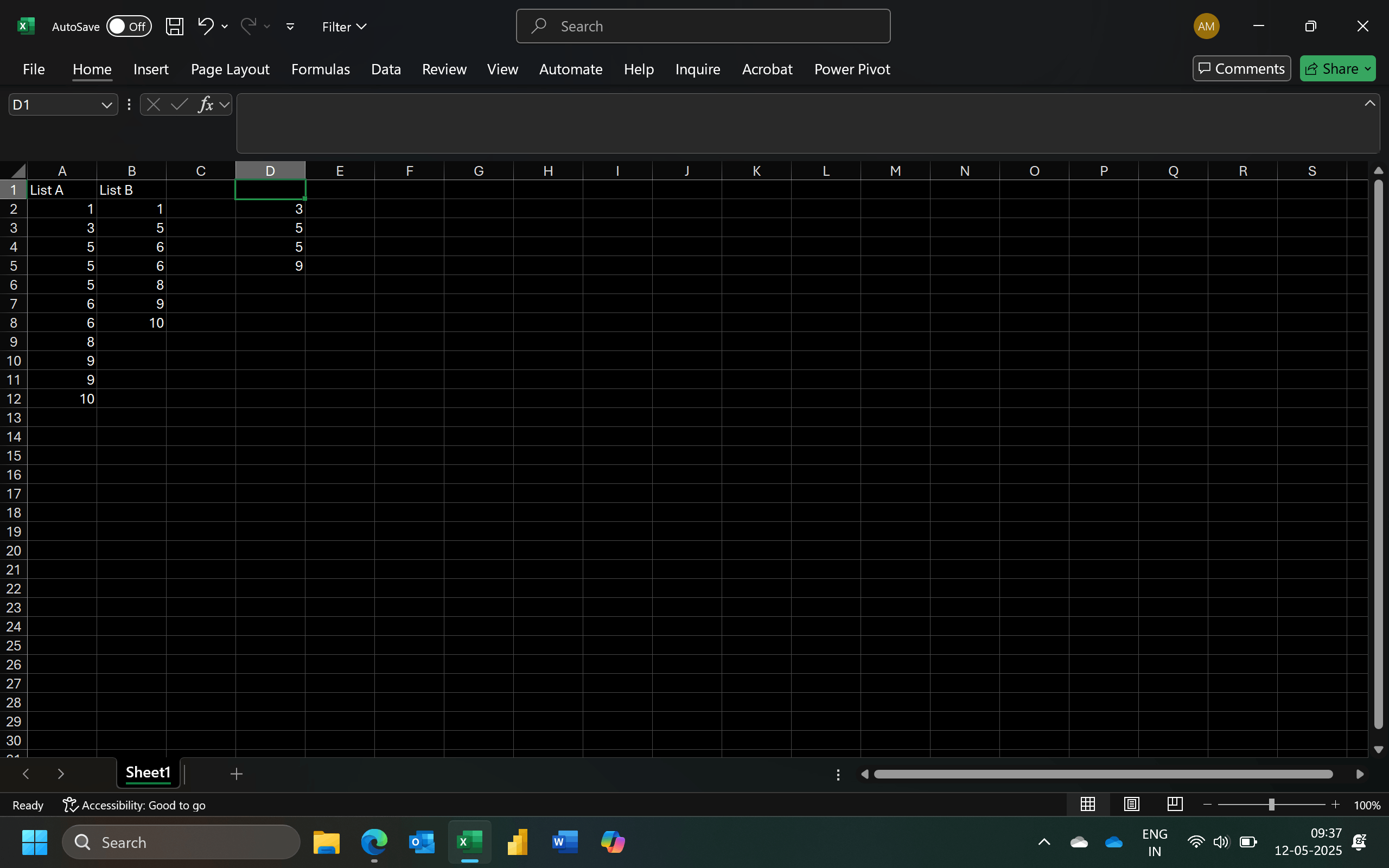Image resolution: width=1389 pixels, height=868 pixels.
Task: Toggle the AutoSave switch
Action: [x=129, y=27]
